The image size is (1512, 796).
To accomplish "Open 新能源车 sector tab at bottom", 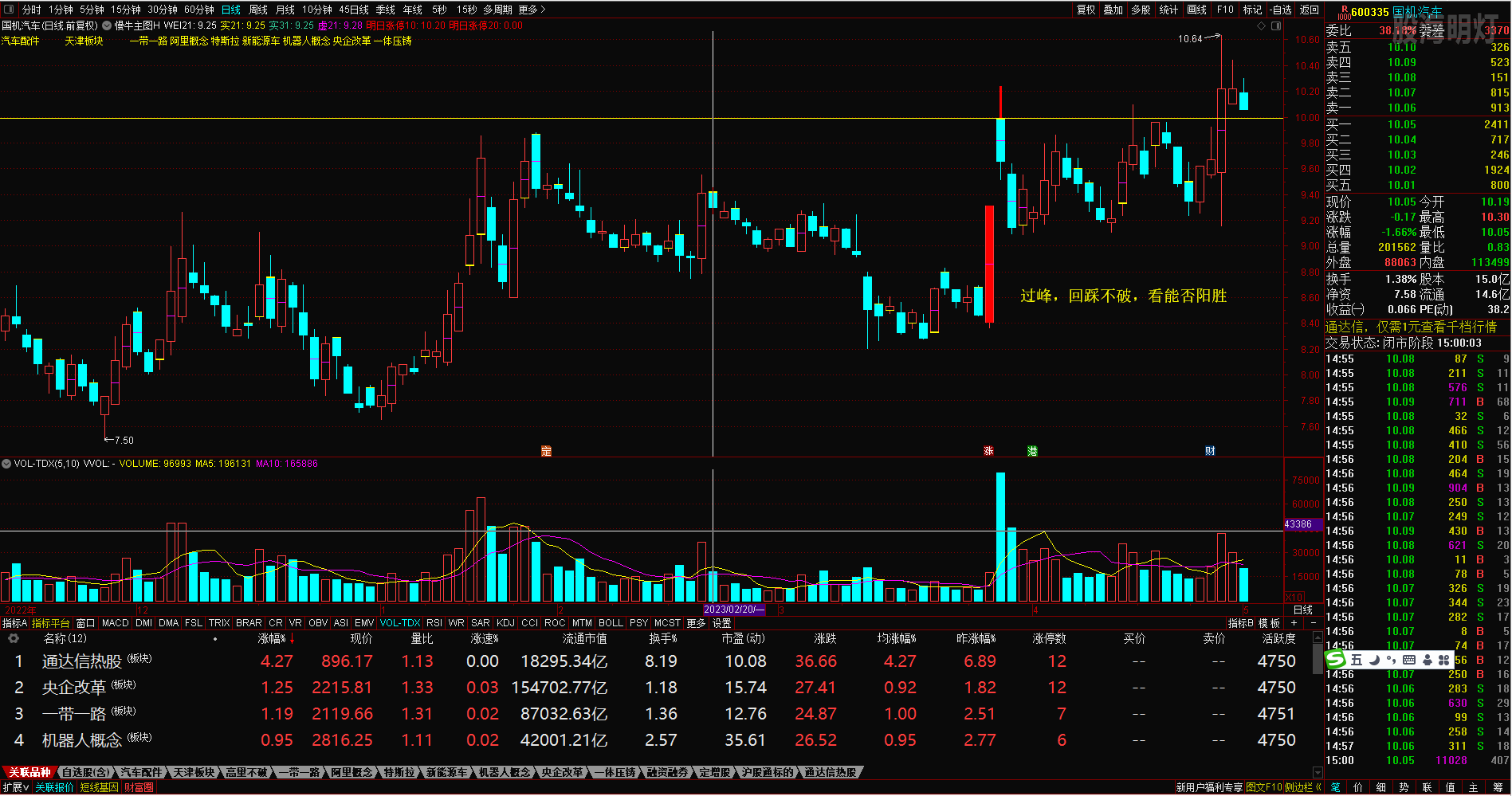I will [446, 772].
